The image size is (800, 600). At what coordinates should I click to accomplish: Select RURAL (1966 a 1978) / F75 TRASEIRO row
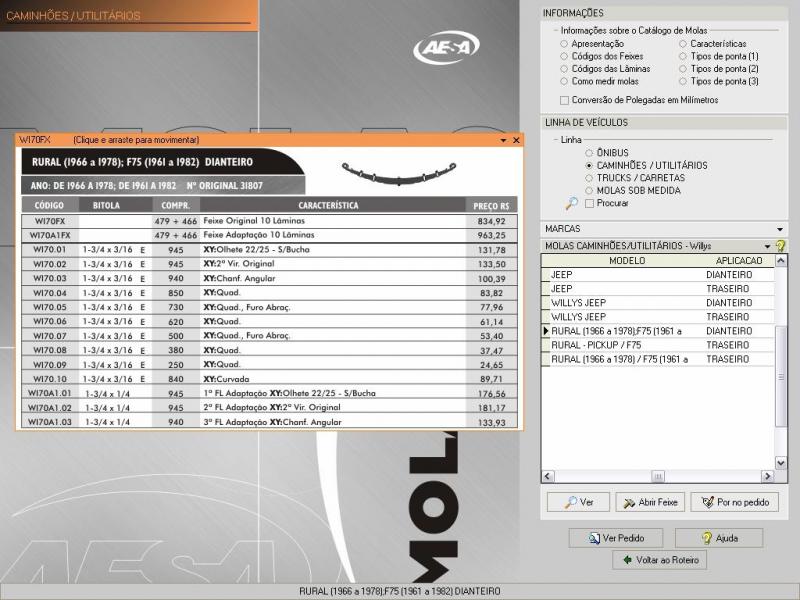tap(658, 359)
